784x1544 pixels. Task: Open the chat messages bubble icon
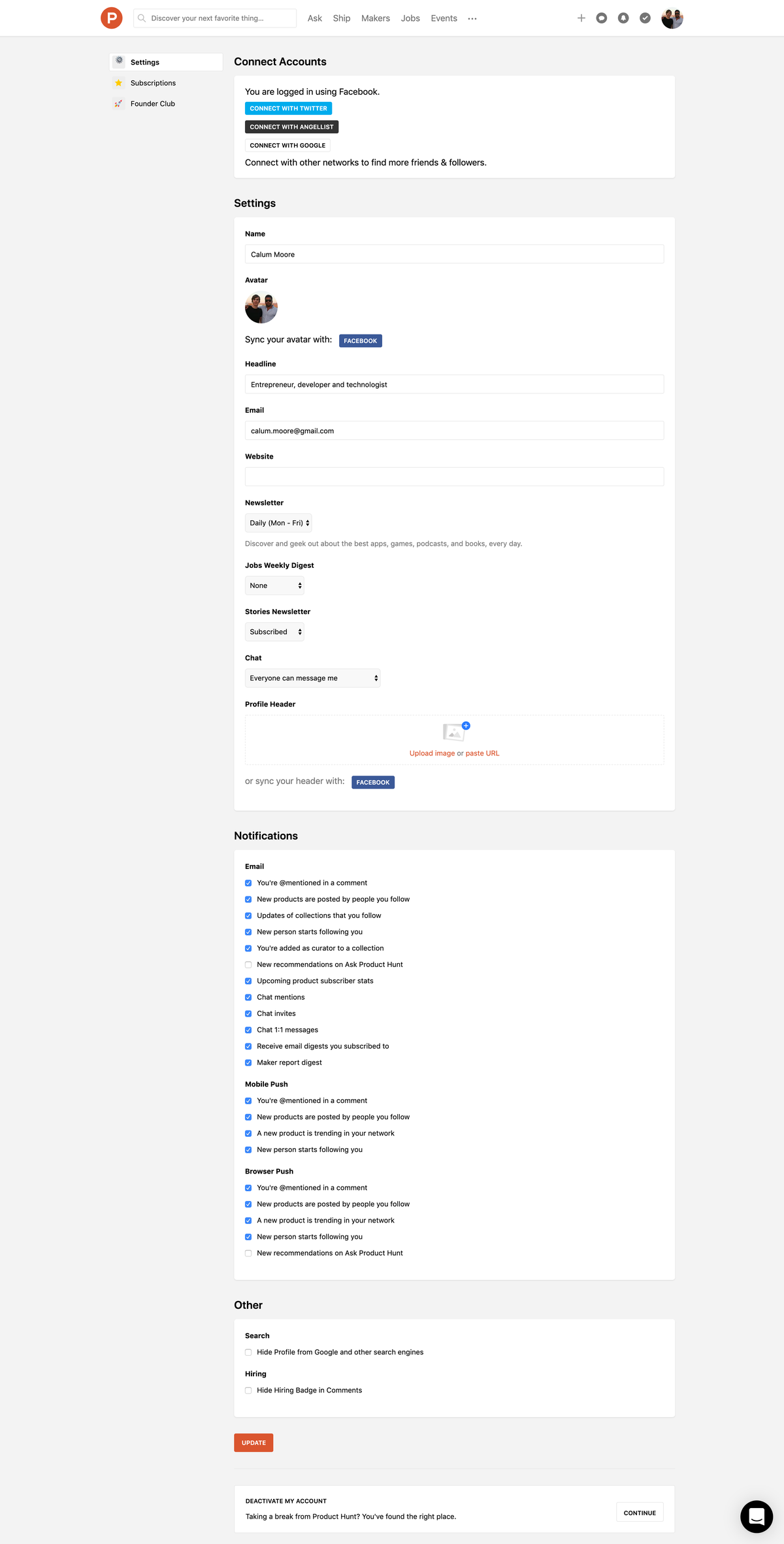(x=602, y=18)
